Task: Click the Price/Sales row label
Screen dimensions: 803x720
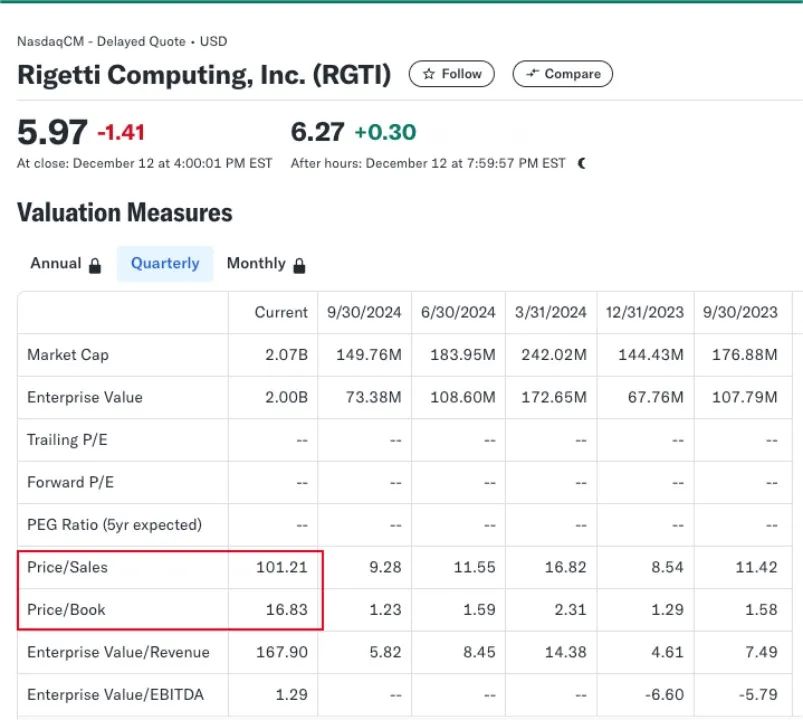Action: pos(67,567)
